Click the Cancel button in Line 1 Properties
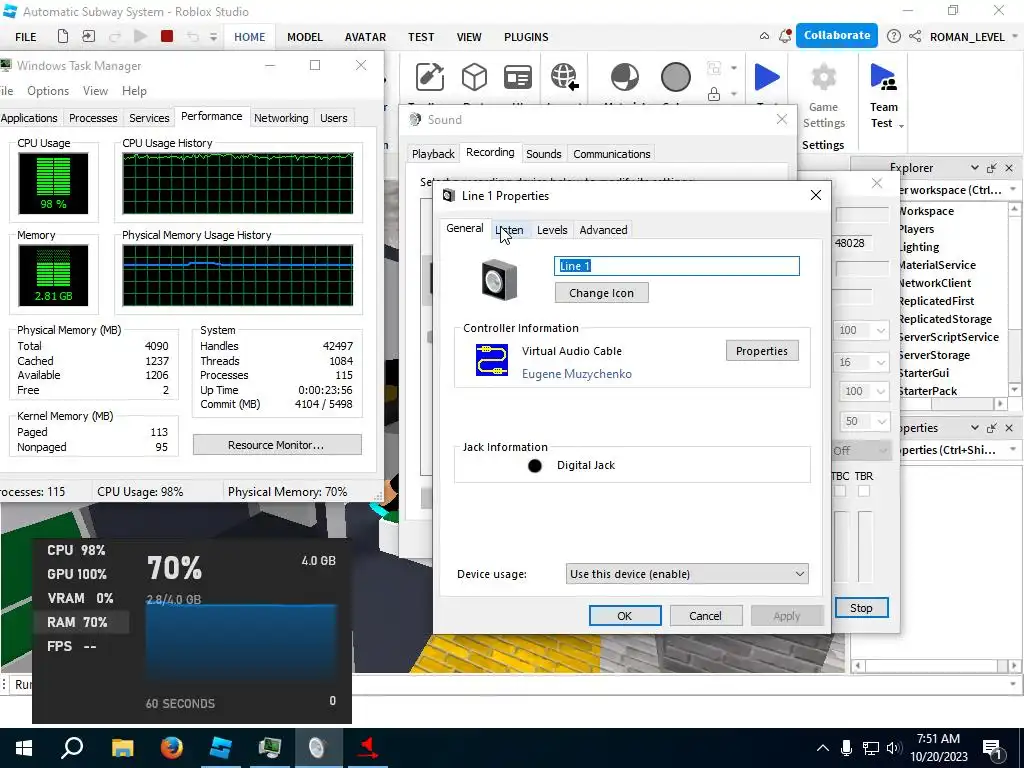 (x=705, y=616)
